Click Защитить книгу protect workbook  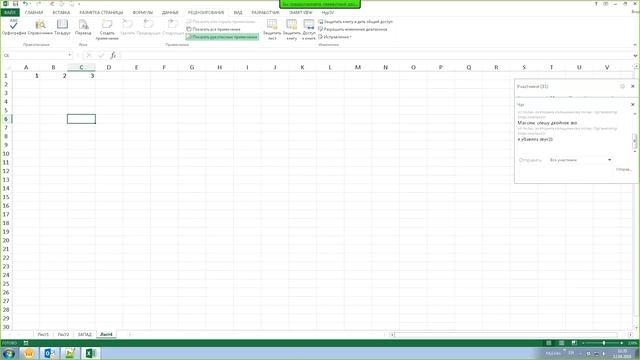click(x=291, y=29)
